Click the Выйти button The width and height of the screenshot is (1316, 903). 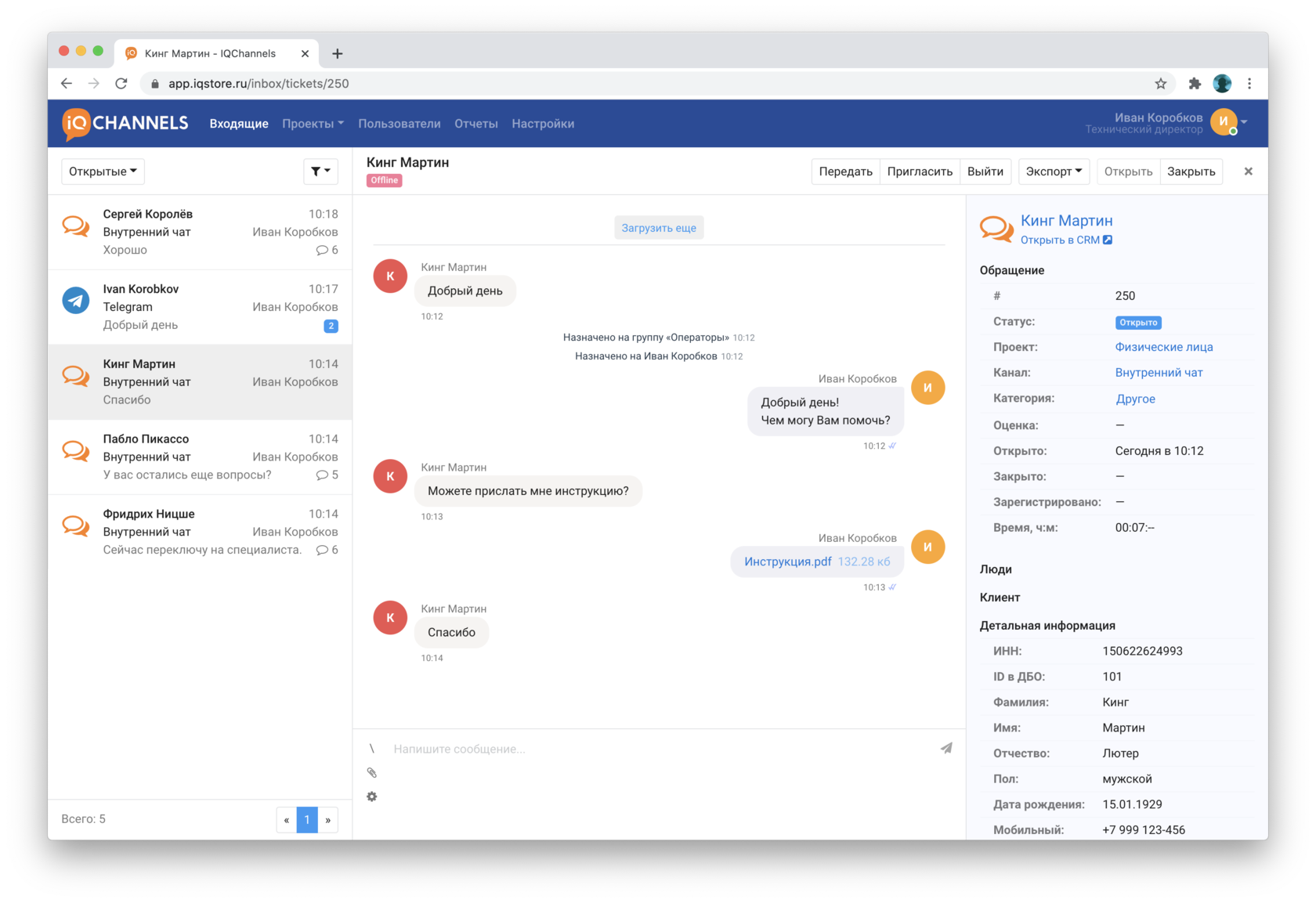click(985, 172)
